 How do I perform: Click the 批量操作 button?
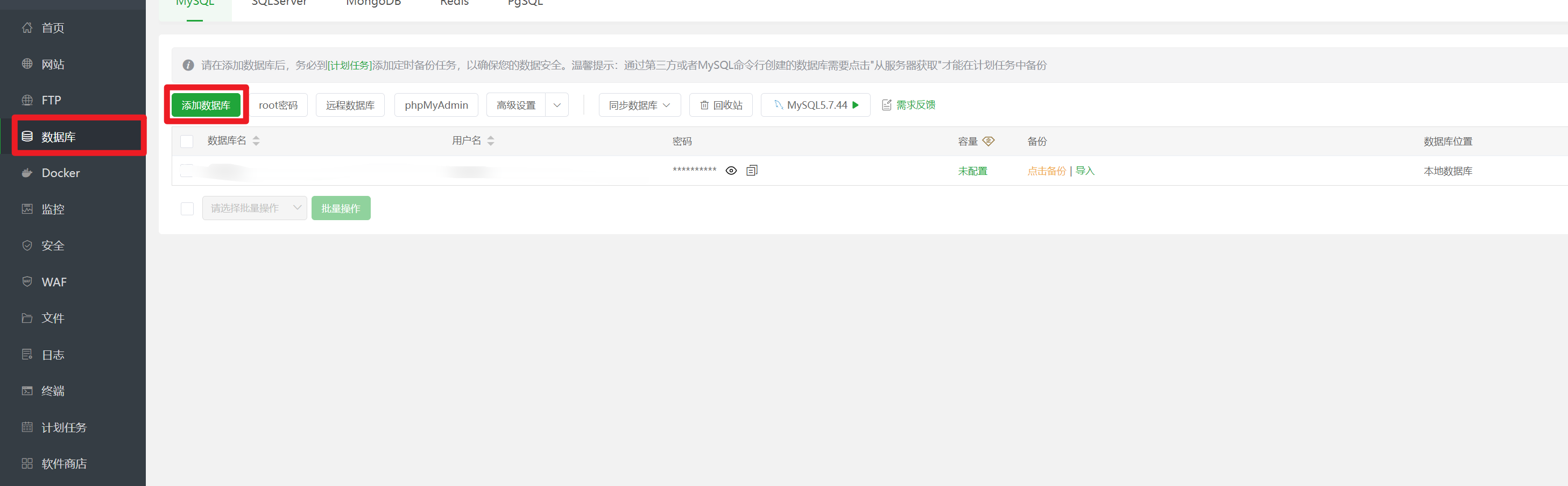coord(341,208)
